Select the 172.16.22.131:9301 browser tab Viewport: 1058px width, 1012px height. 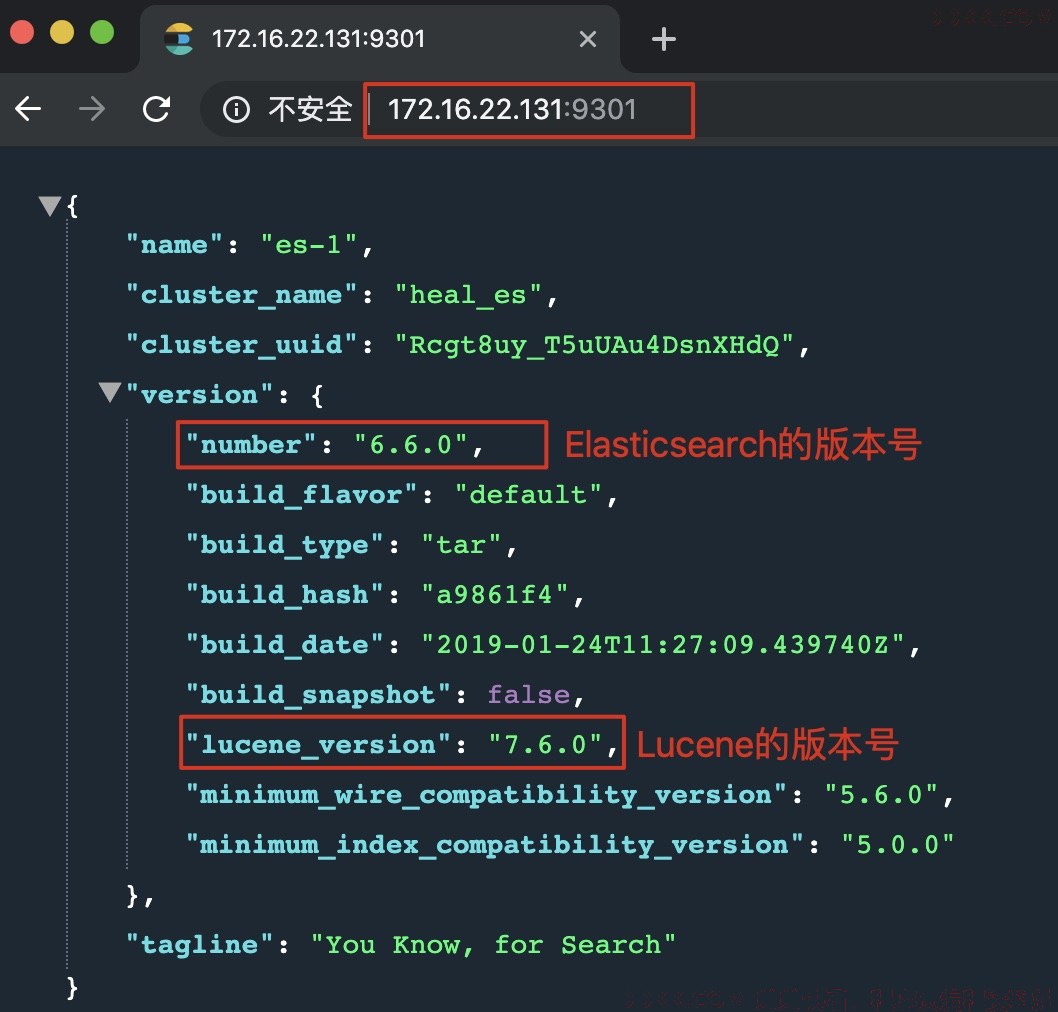click(x=380, y=39)
